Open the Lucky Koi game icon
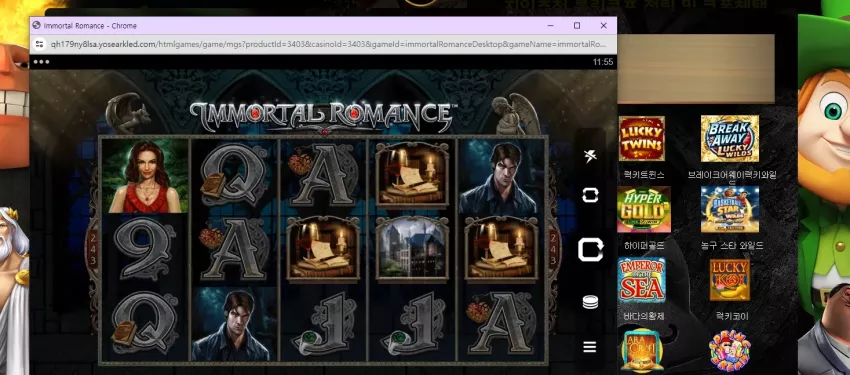 (730, 280)
